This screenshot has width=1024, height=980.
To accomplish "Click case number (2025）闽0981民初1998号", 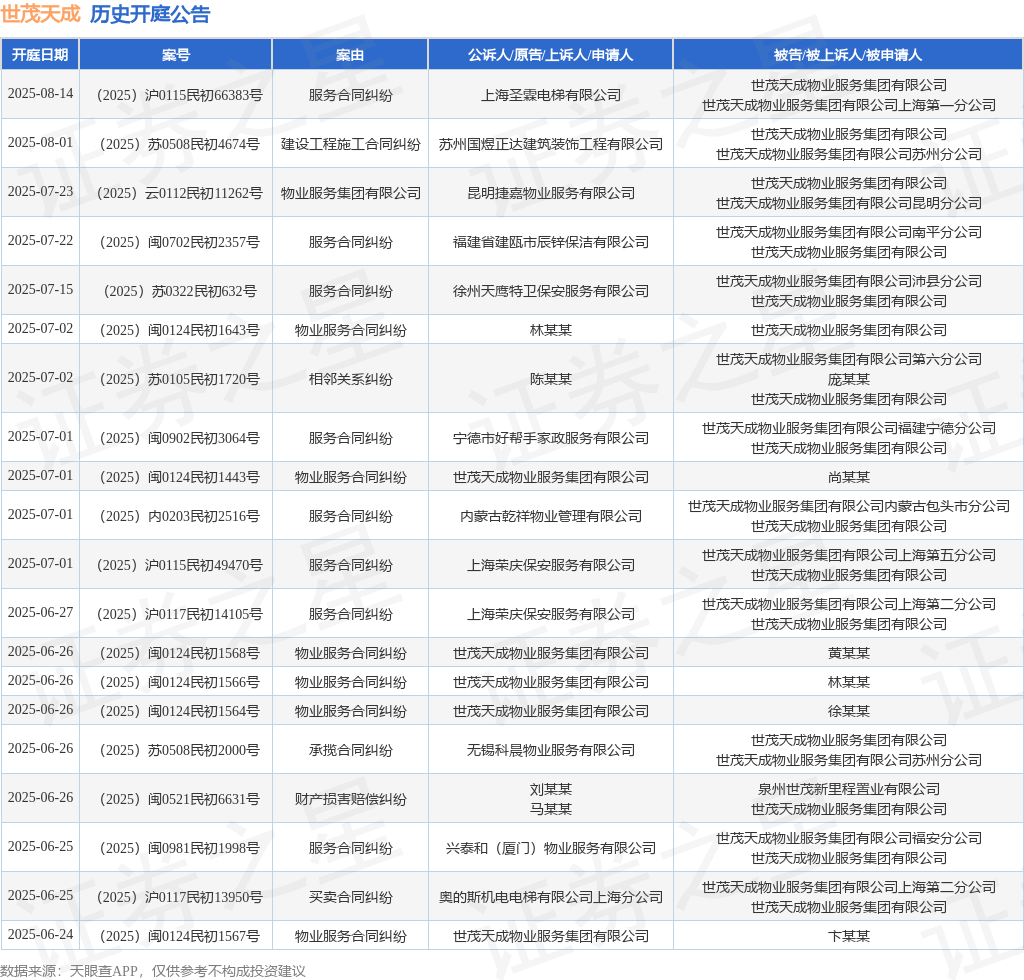I will (x=180, y=848).
